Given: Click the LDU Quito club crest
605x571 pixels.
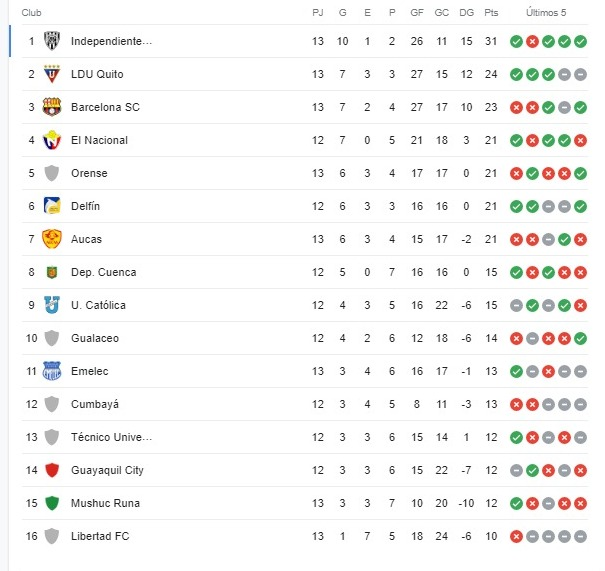Looking at the screenshot, I should 52,74.
